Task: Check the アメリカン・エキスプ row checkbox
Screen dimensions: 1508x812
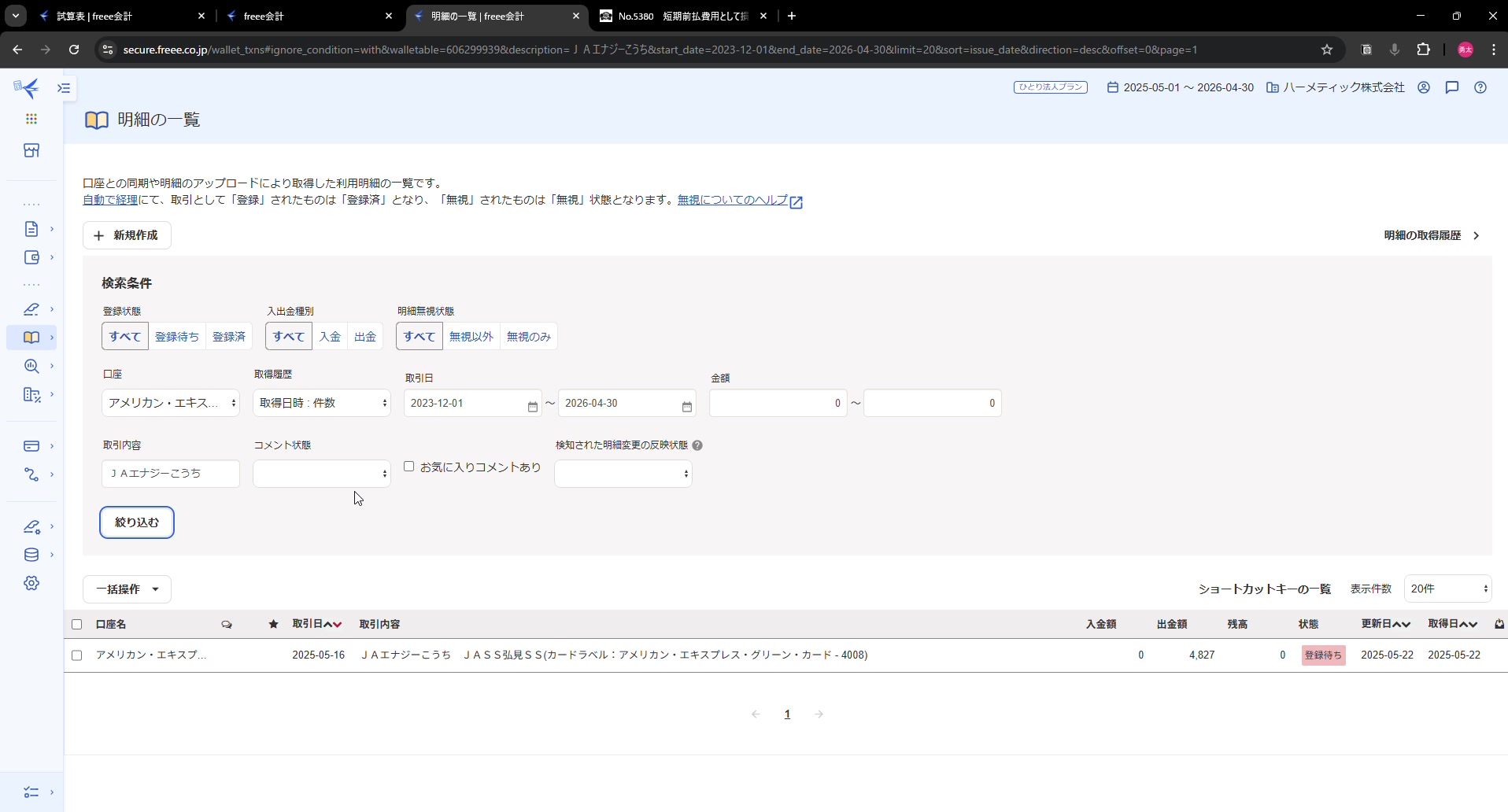Action: click(x=77, y=655)
